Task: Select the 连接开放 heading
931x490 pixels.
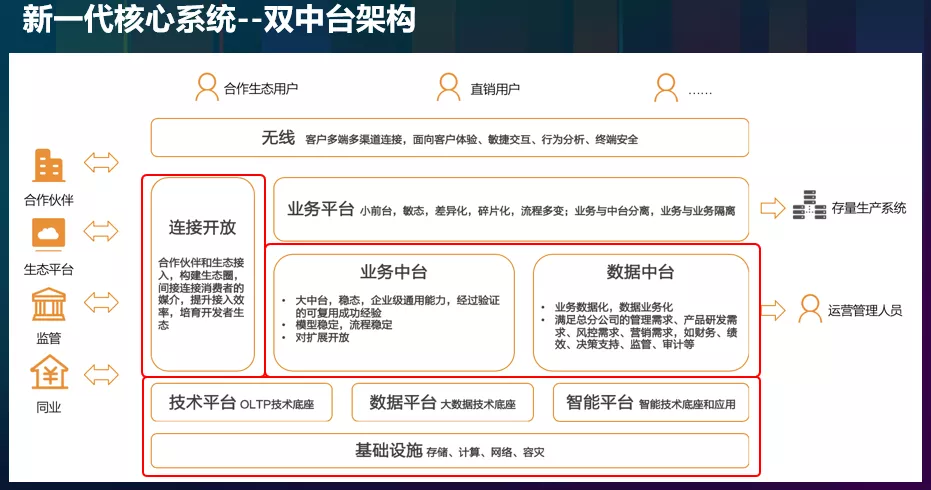Action: (x=202, y=227)
